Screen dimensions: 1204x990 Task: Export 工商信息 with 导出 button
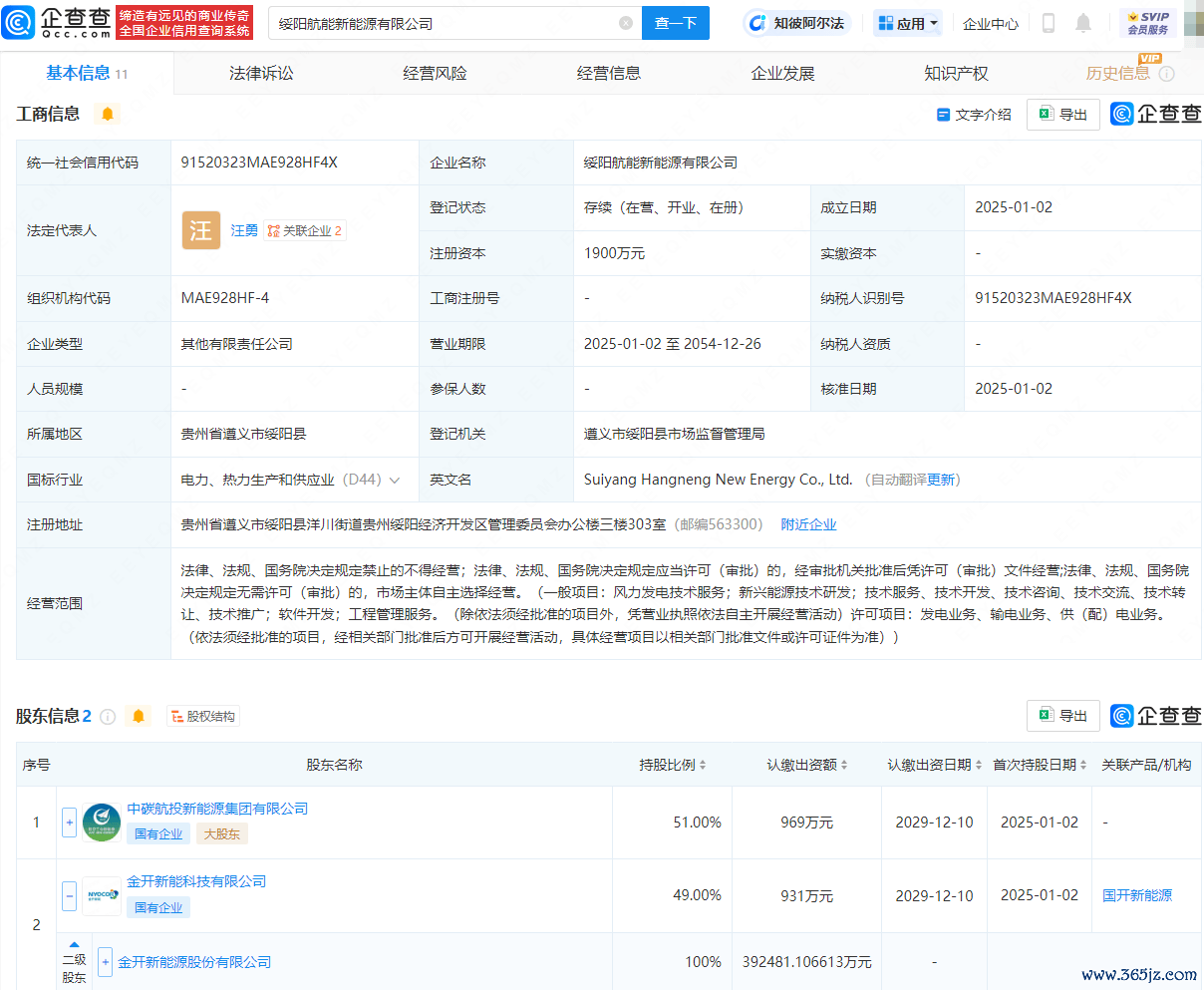[x=1063, y=115]
